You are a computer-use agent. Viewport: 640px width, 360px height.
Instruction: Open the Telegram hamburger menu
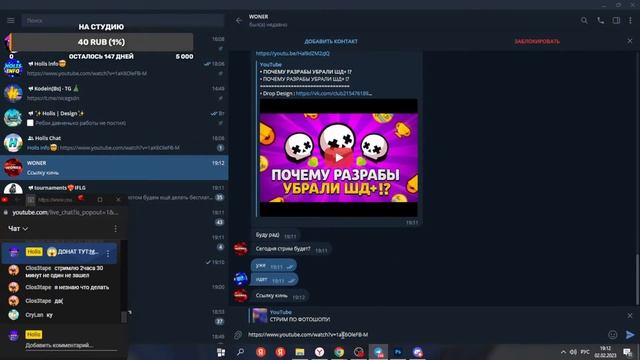coord(11,20)
